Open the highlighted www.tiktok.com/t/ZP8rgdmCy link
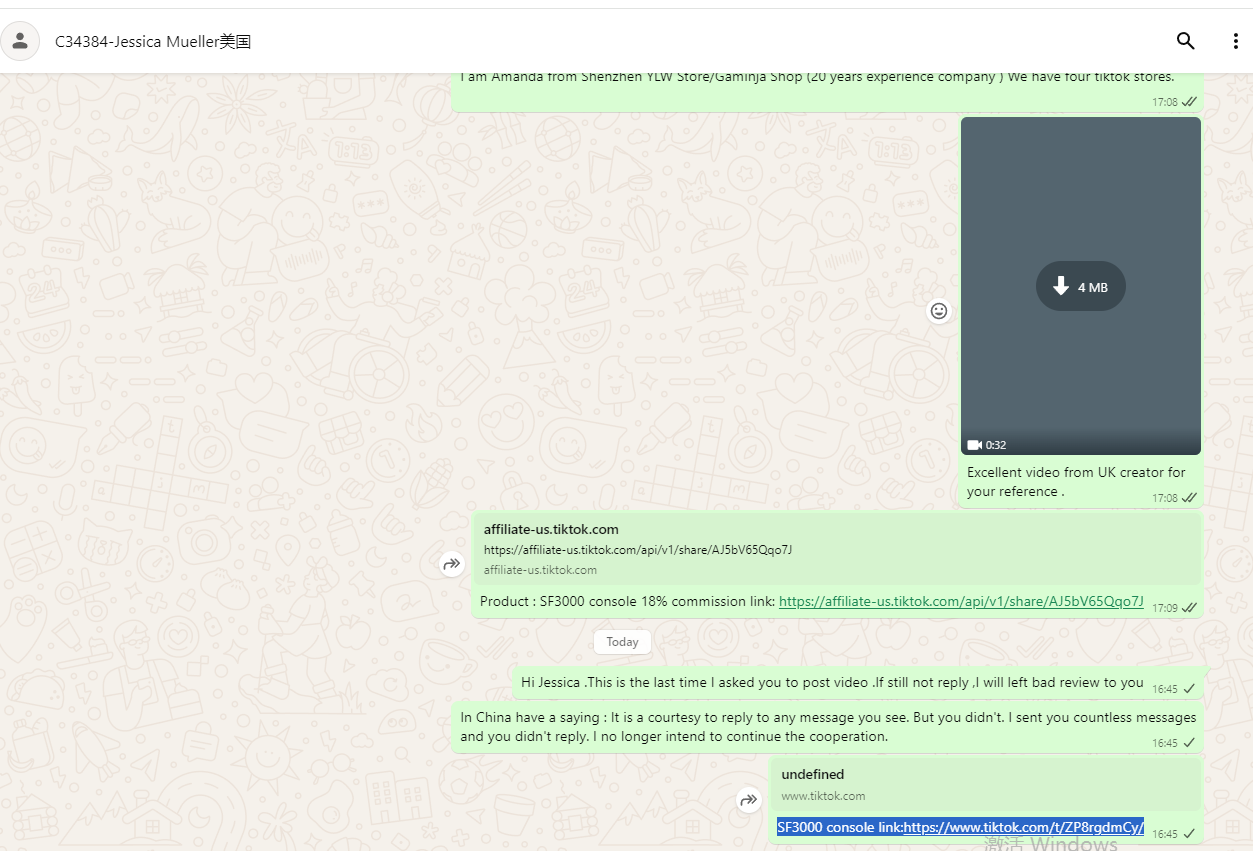 click(1023, 827)
